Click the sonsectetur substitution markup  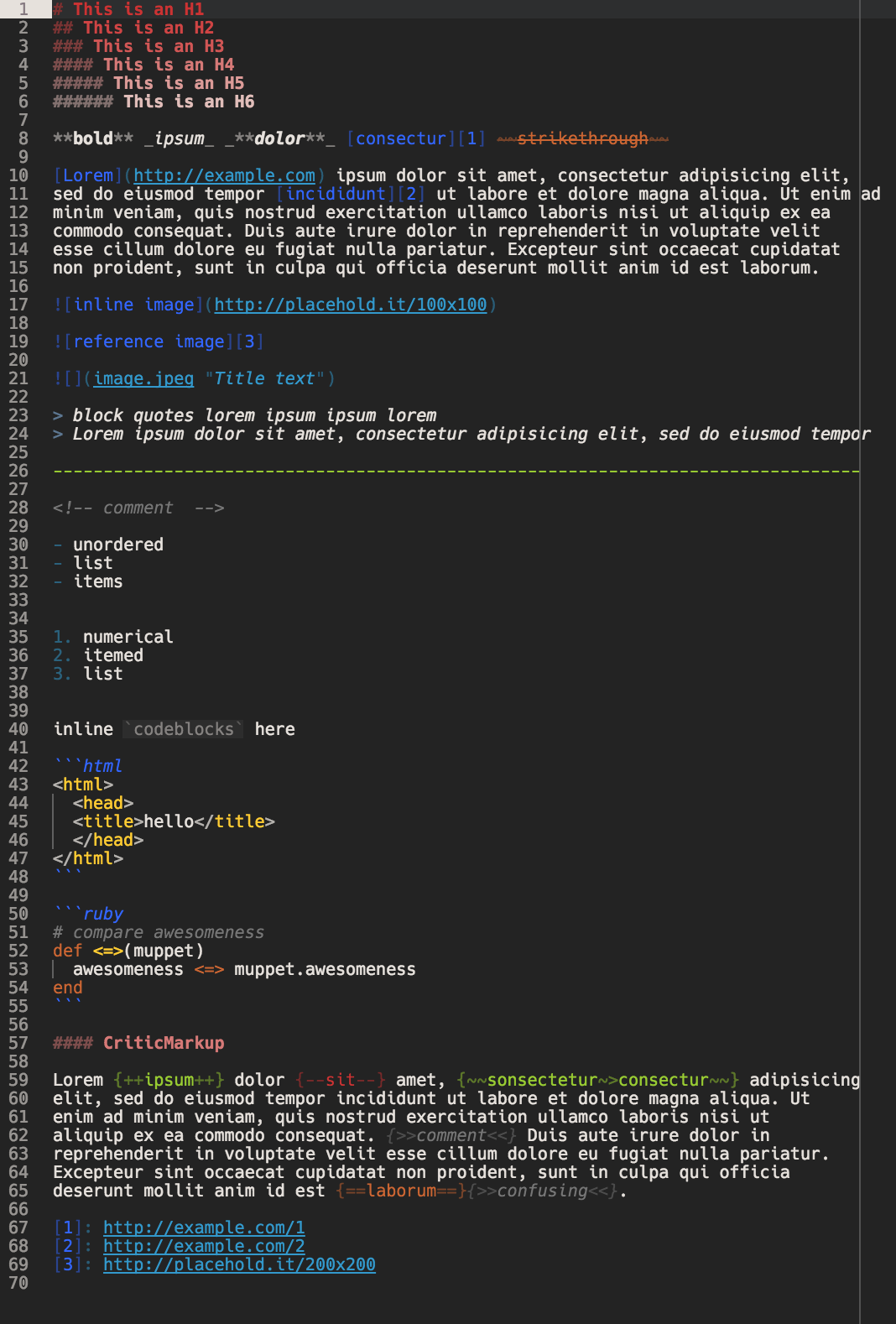point(598,1080)
